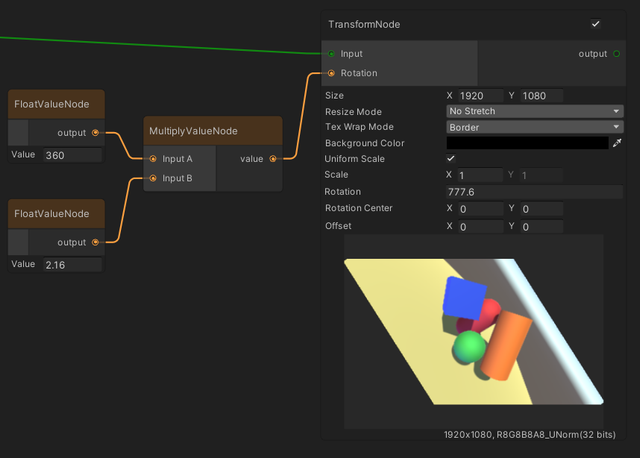
Task: Click the output port of the 2.16 FloatValueNode
Action: click(95, 242)
